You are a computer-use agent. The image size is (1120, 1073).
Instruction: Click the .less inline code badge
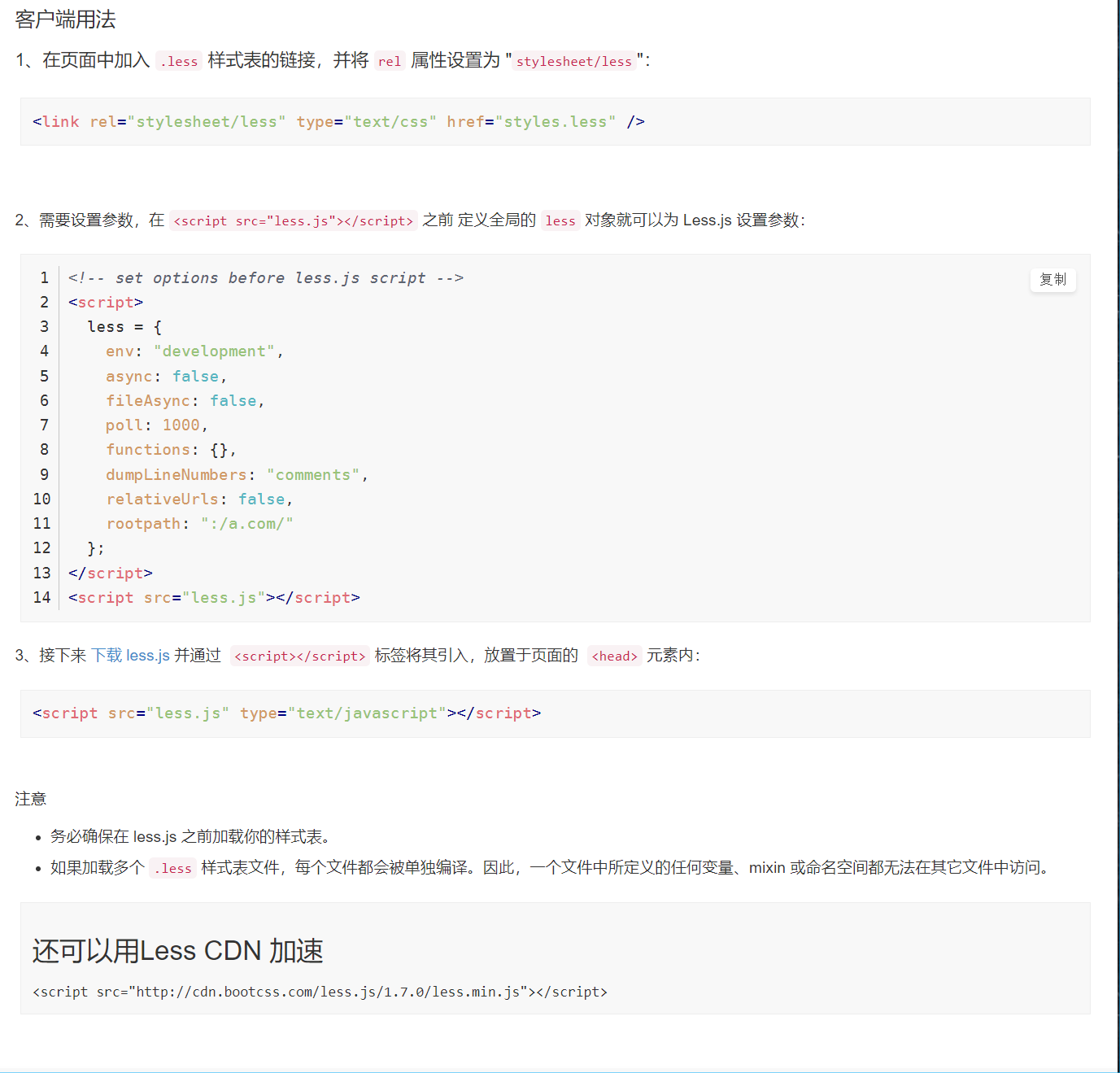178,60
